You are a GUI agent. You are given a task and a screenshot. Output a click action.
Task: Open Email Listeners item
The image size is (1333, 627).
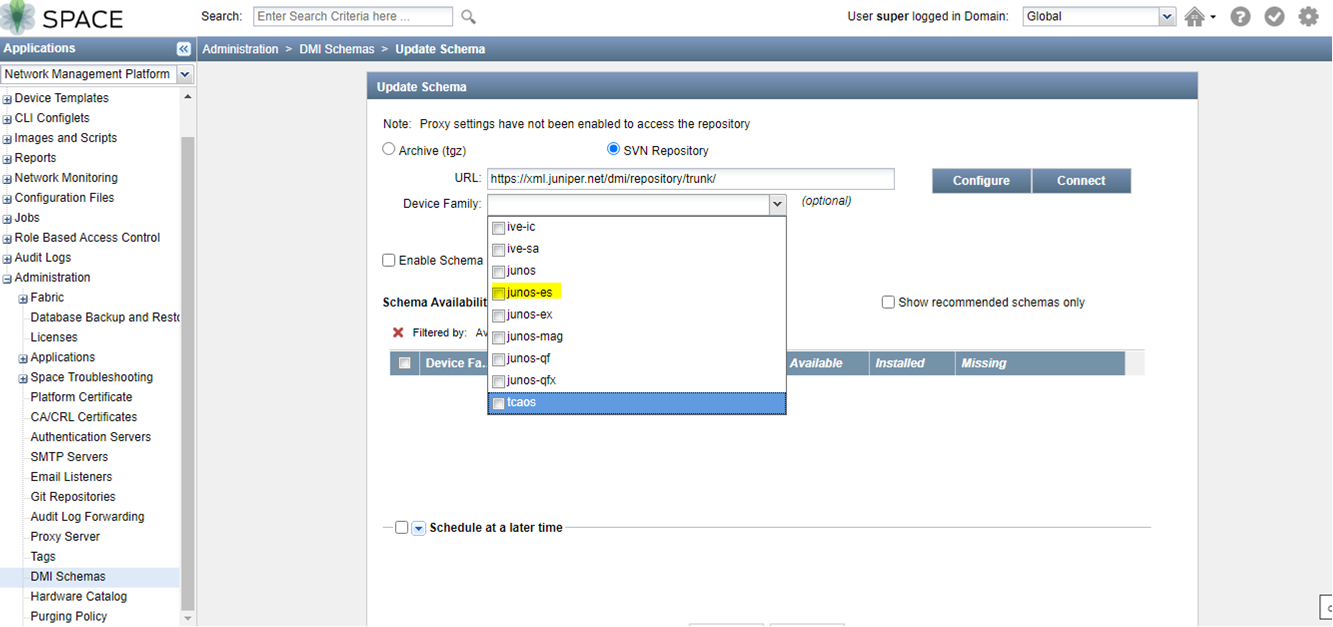pyautogui.click(x=71, y=477)
